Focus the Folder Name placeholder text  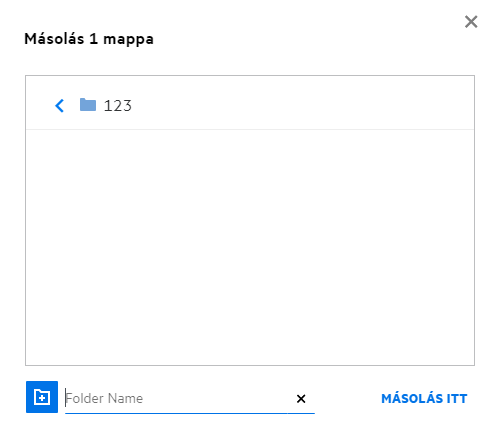tap(104, 398)
